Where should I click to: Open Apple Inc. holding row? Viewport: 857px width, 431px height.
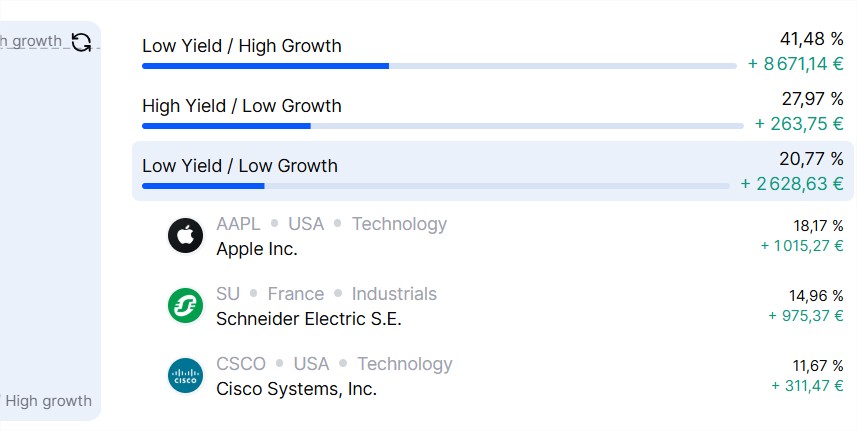(505, 236)
